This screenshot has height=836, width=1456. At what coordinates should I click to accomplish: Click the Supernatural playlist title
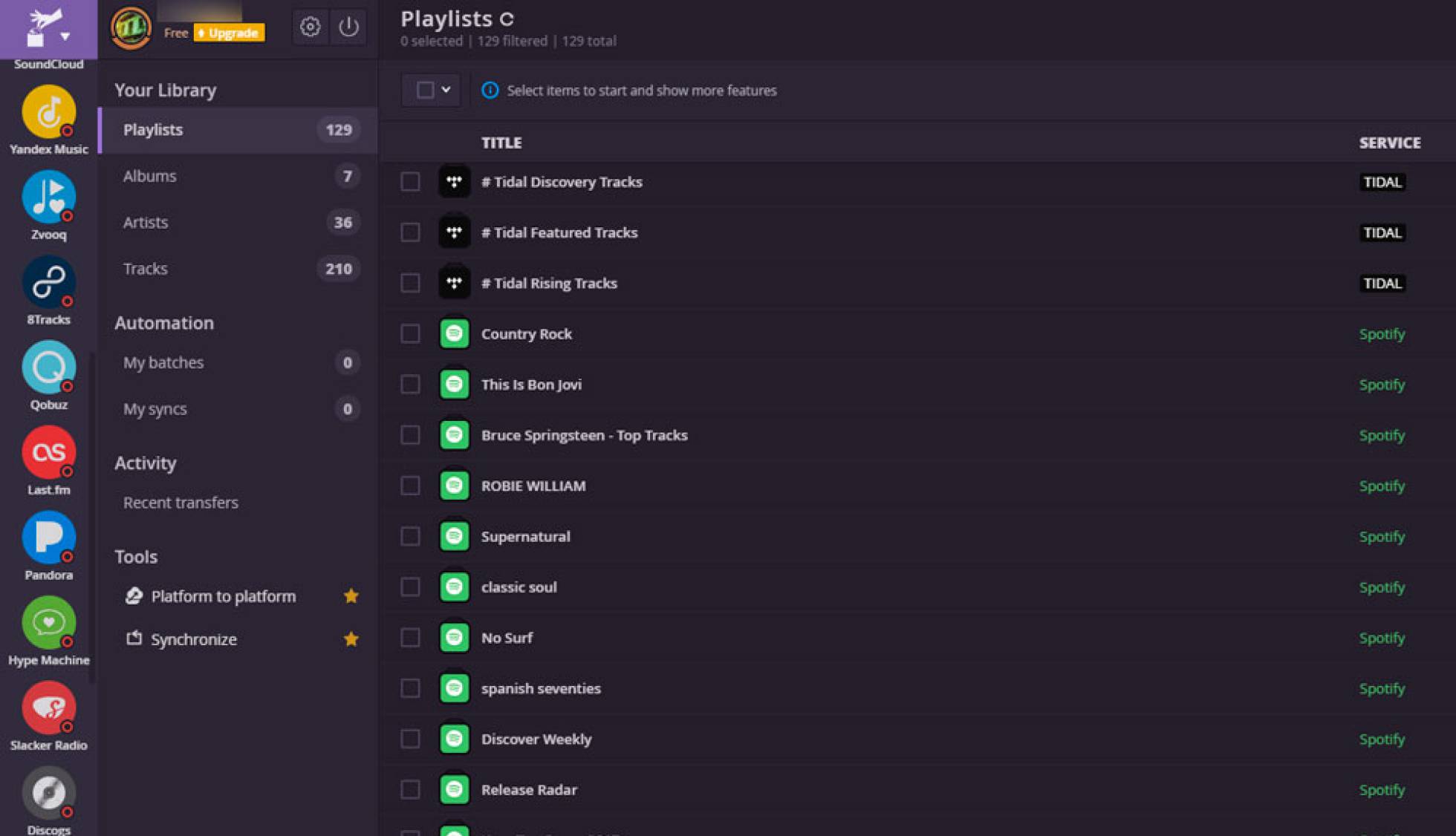pos(525,536)
